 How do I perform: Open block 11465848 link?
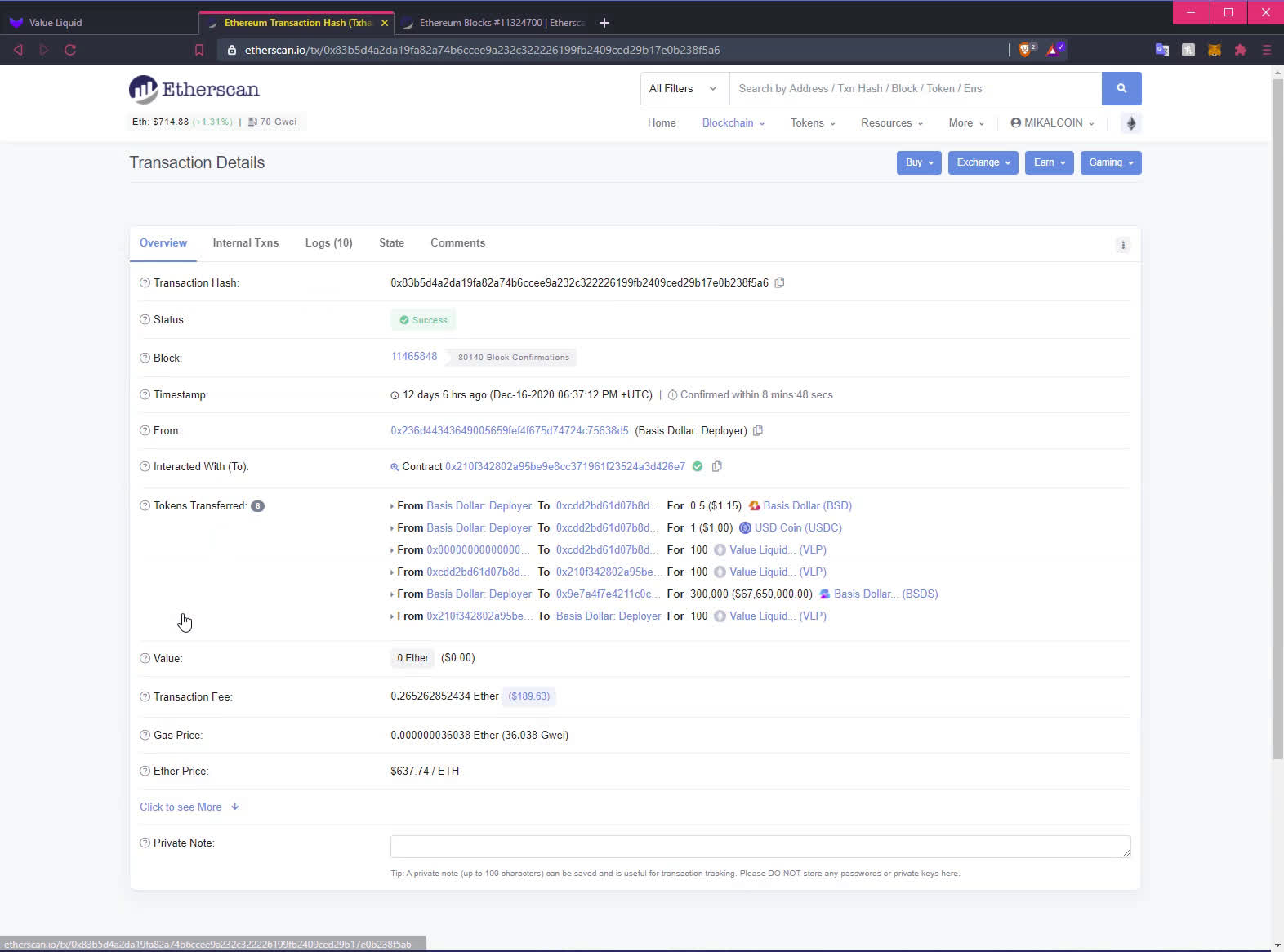414,357
